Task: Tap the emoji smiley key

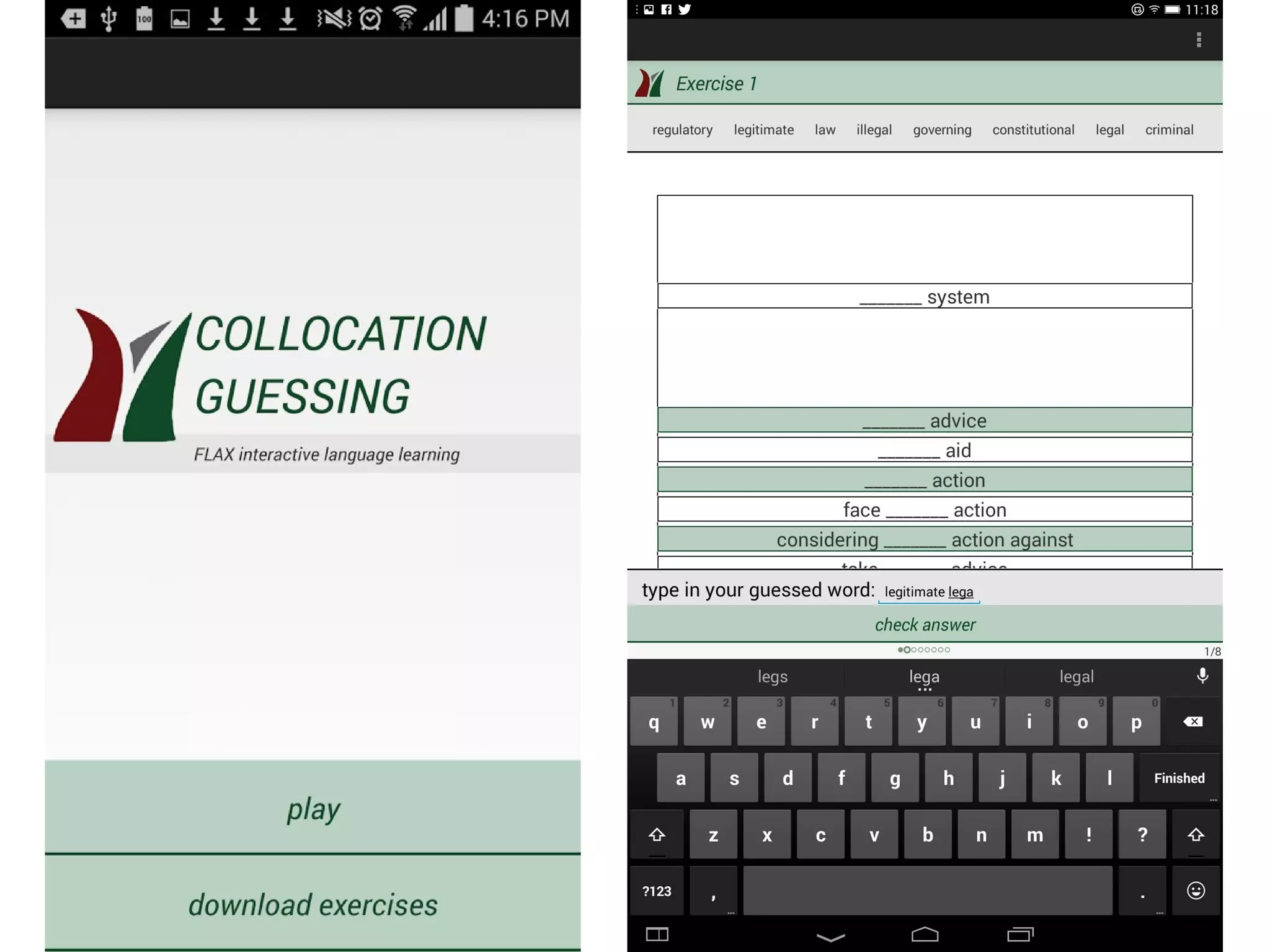Action: point(1195,891)
